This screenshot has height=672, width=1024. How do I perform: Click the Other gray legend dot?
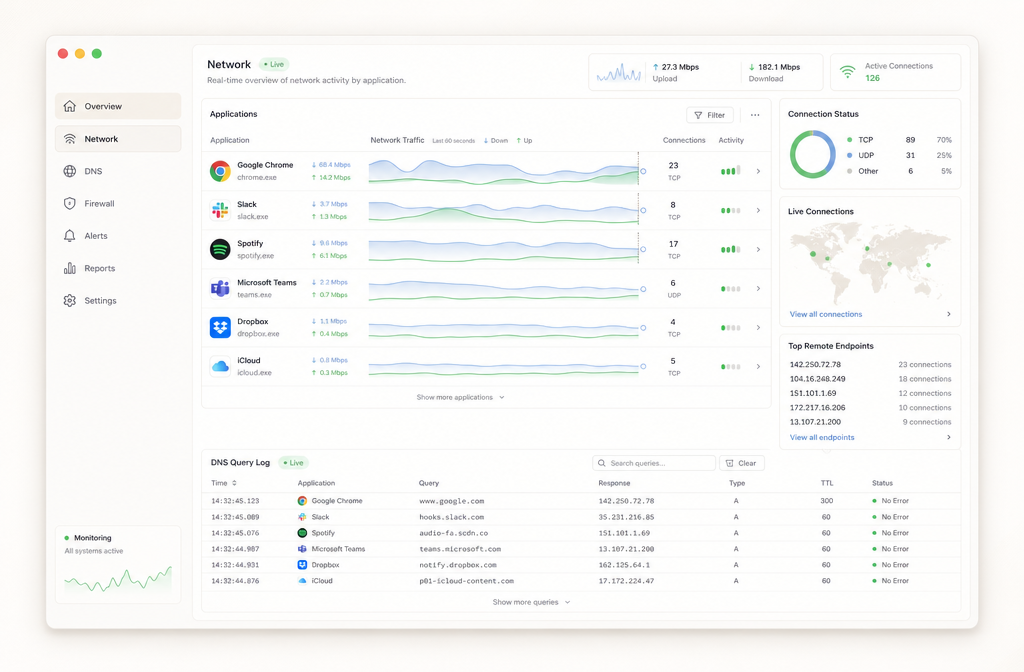(850, 171)
